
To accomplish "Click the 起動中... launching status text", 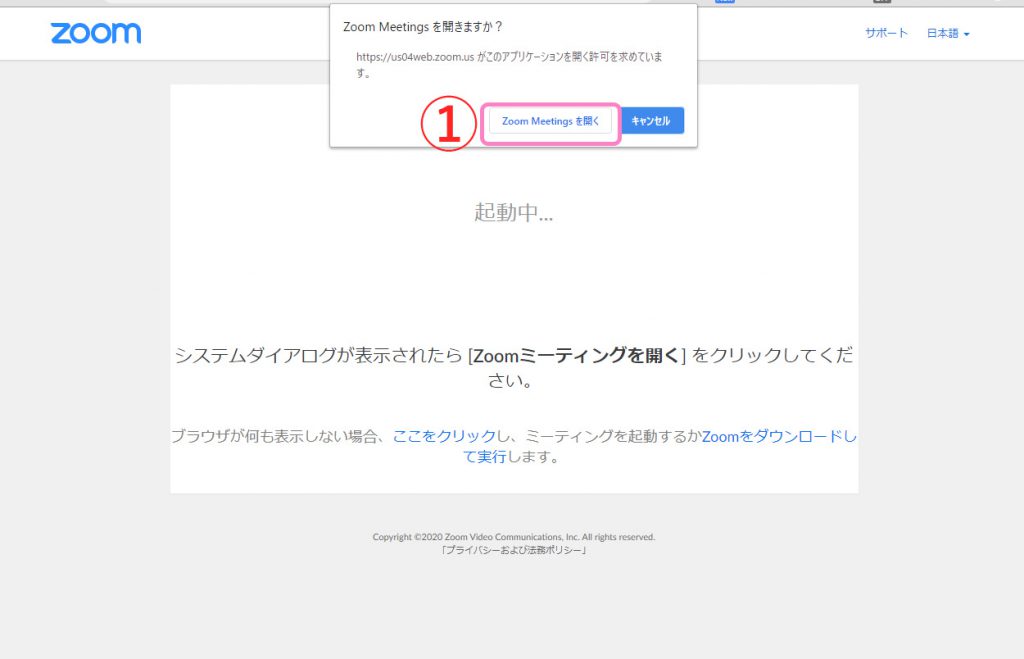I will tap(513, 212).
